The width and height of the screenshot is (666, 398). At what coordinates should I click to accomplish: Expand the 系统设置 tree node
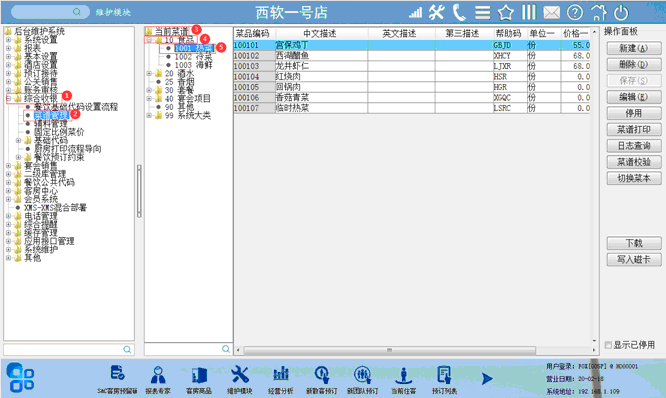(8, 40)
